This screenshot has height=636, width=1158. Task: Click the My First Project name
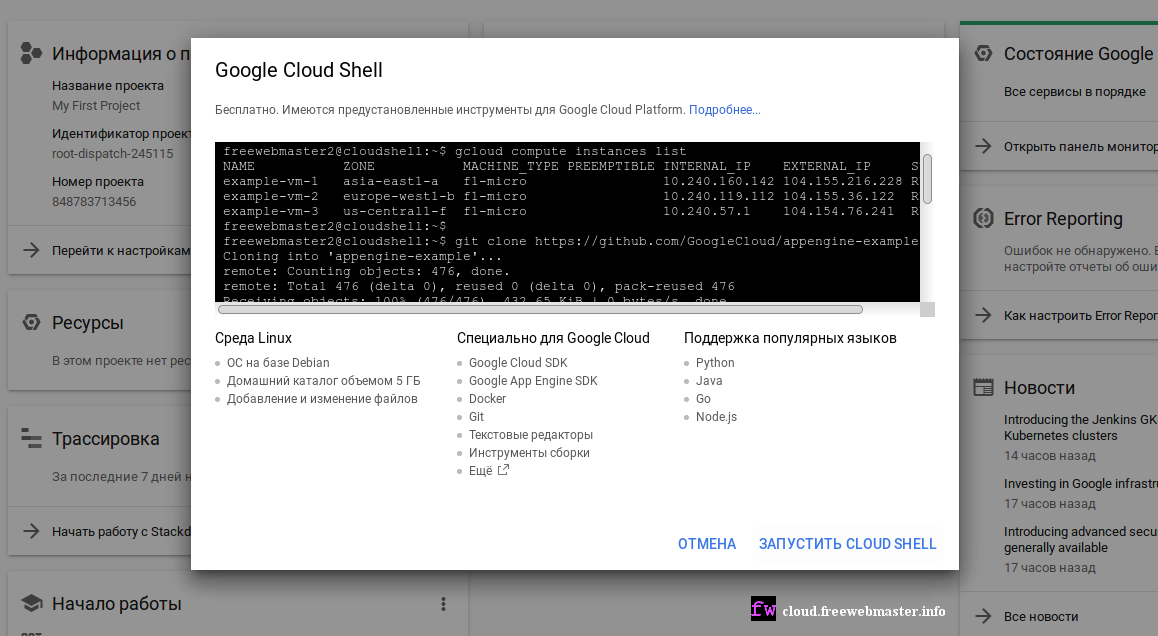point(96,106)
